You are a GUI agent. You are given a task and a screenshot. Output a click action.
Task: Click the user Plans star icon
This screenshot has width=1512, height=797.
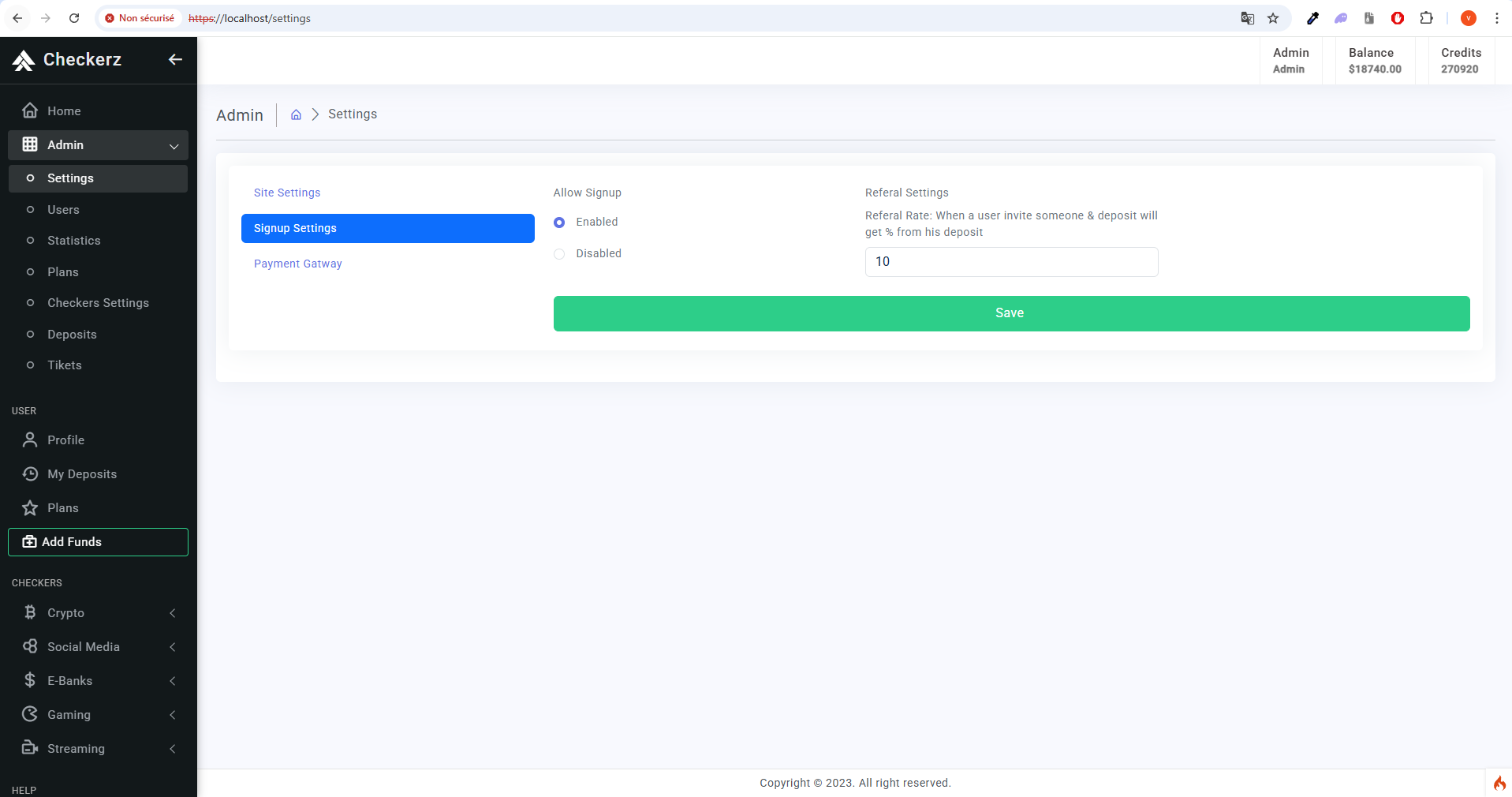(x=30, y=507)
